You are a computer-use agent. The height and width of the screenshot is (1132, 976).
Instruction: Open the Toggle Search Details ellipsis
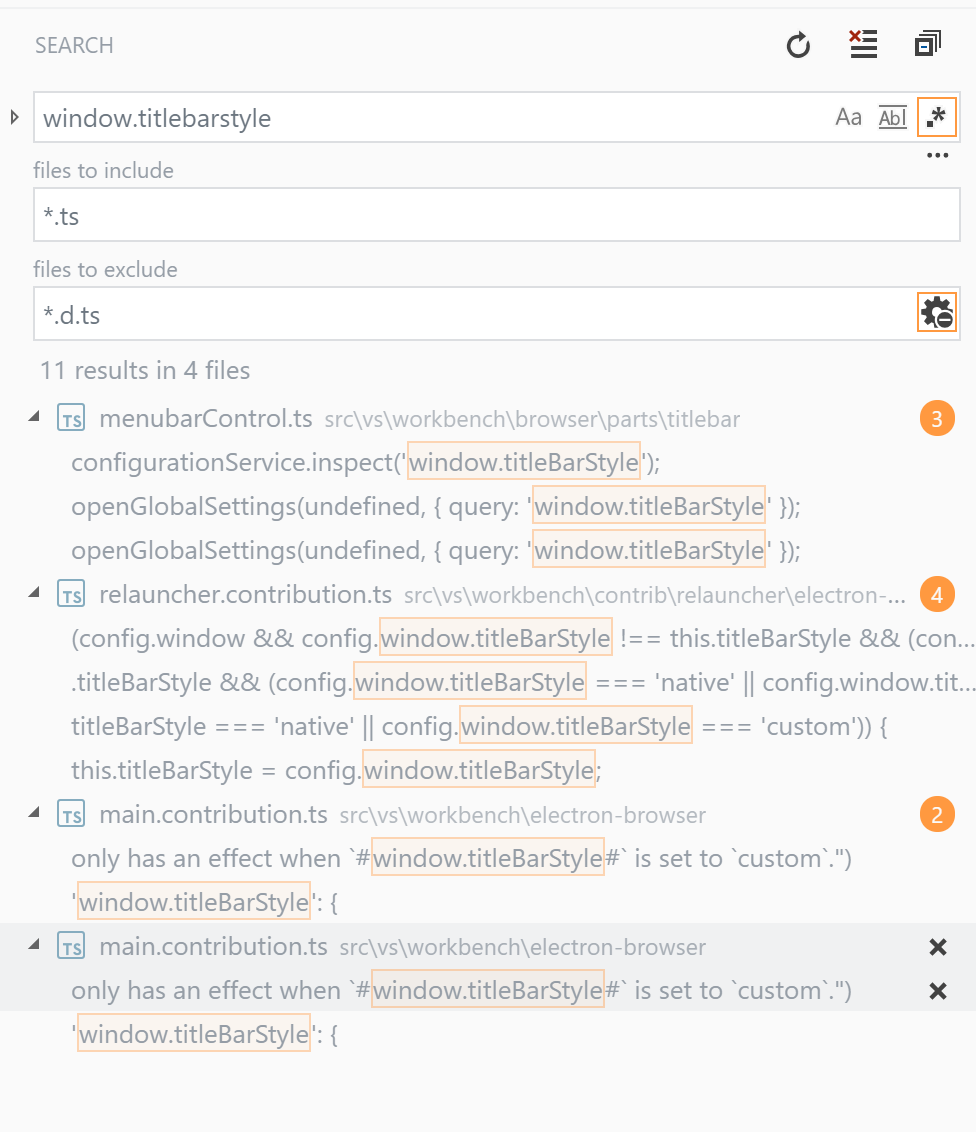pyautogui.click(x=937, y=155)
